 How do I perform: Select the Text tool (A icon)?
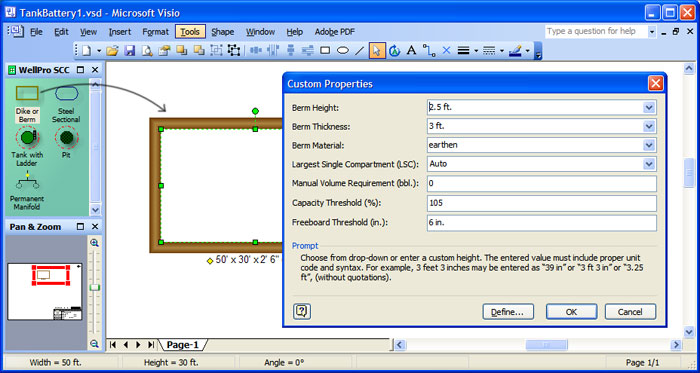tap(411, 50)
